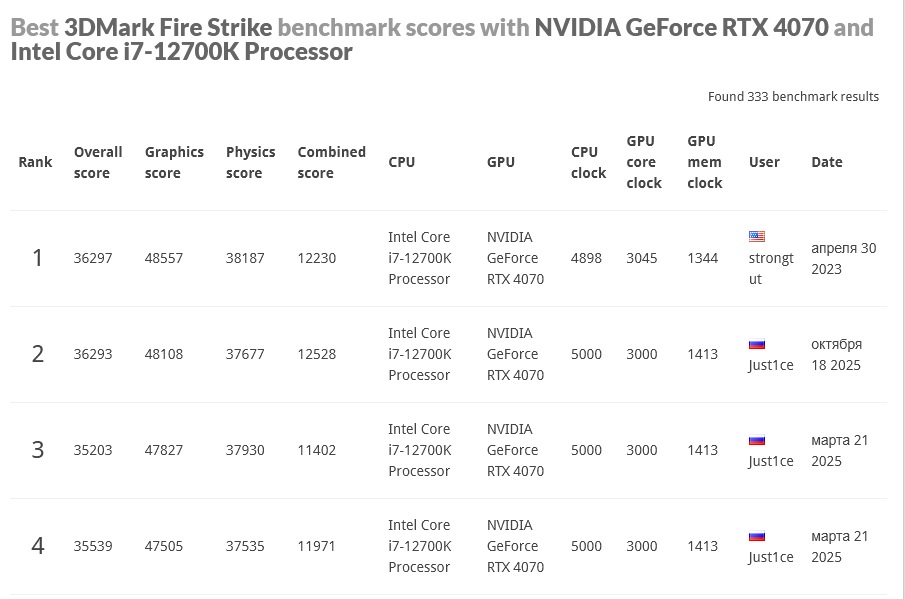Click NVIDIA GeForce RTX 4070 in the page heading
Screen dimensions: 905x599
coord(681,27)
